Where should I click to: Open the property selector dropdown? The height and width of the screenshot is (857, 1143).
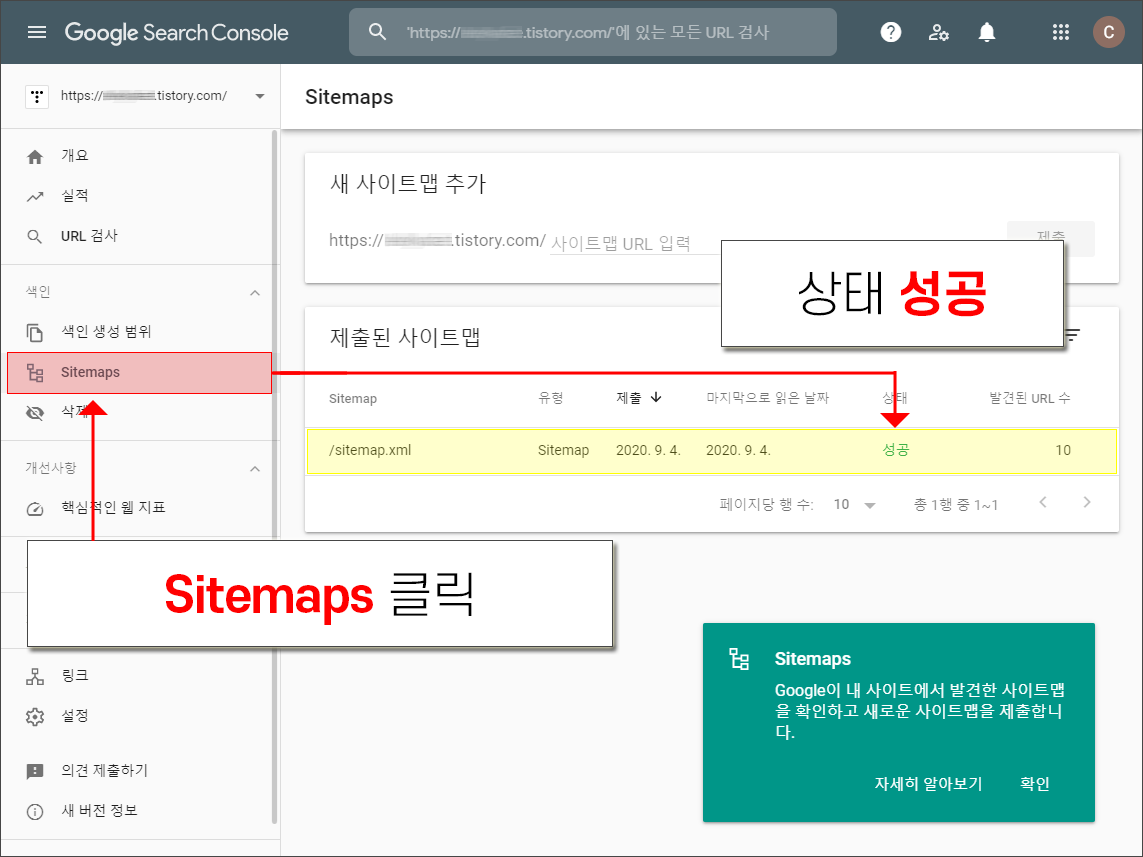259,96
